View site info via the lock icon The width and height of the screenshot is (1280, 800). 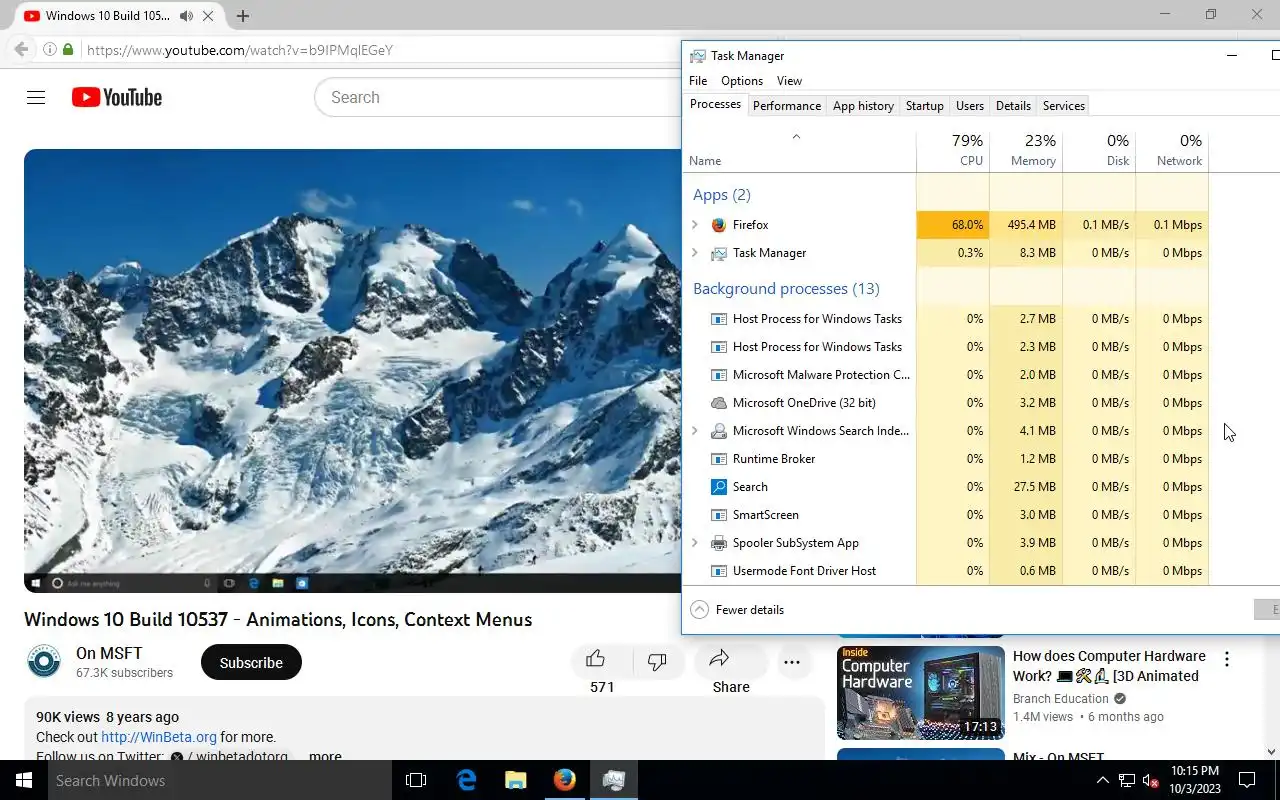(x=68, y=49)
